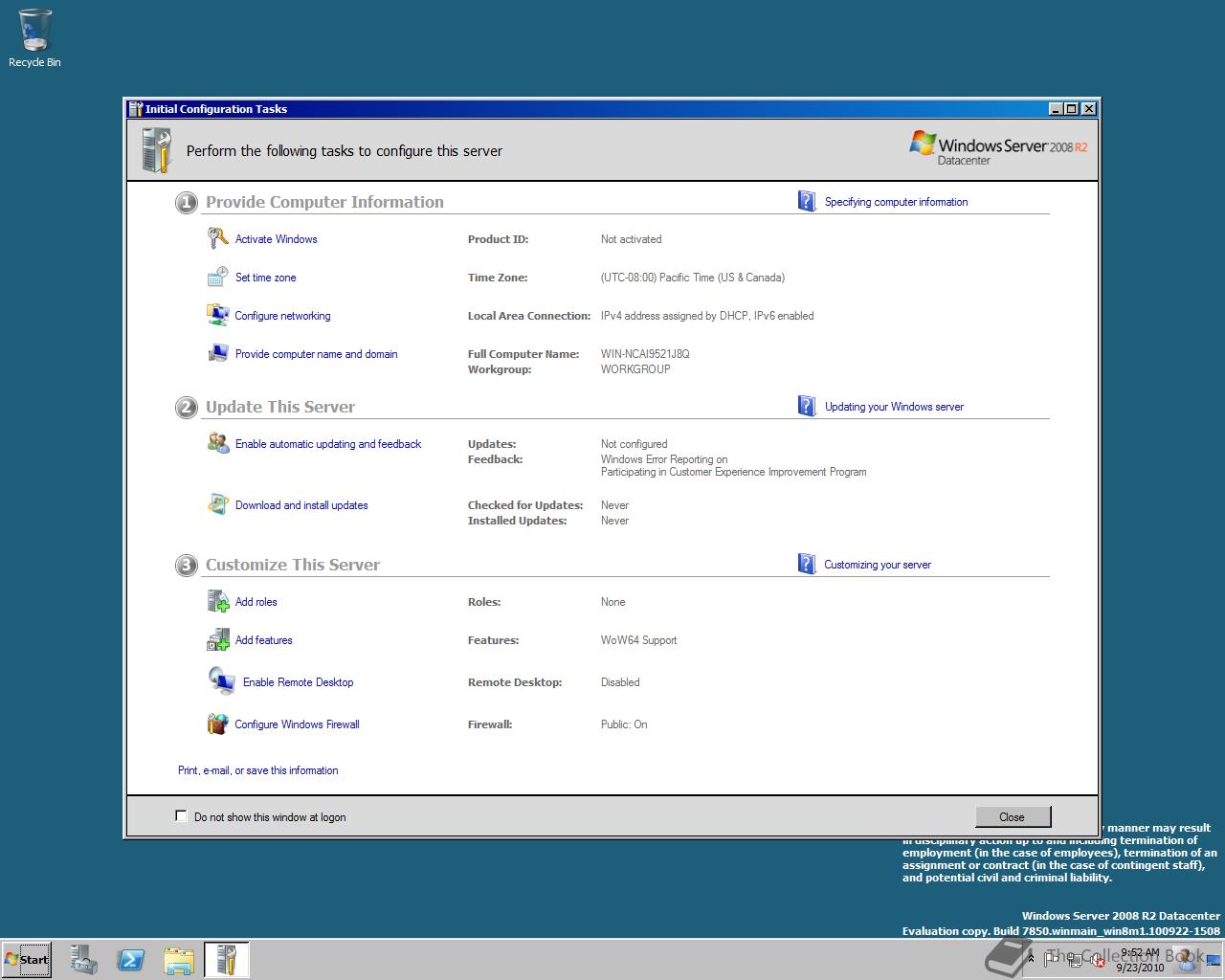Image resolution: width=1225 pixels, height=980 pixels.
Task: Click the Add roles server icon
Action: coord(217,601)
